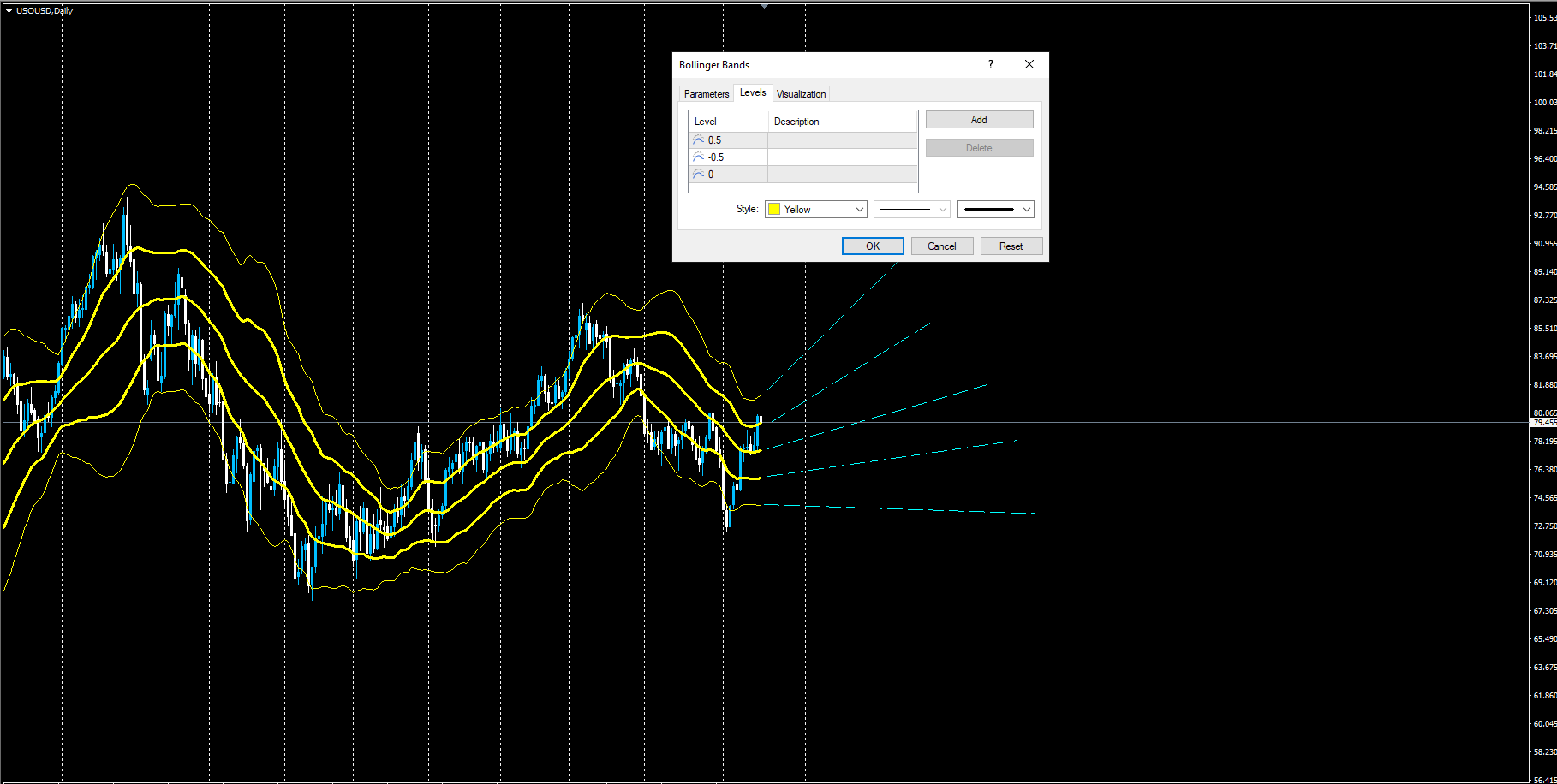
Task: Click the help question mark in the dialog
Action: tap(991, 65)
